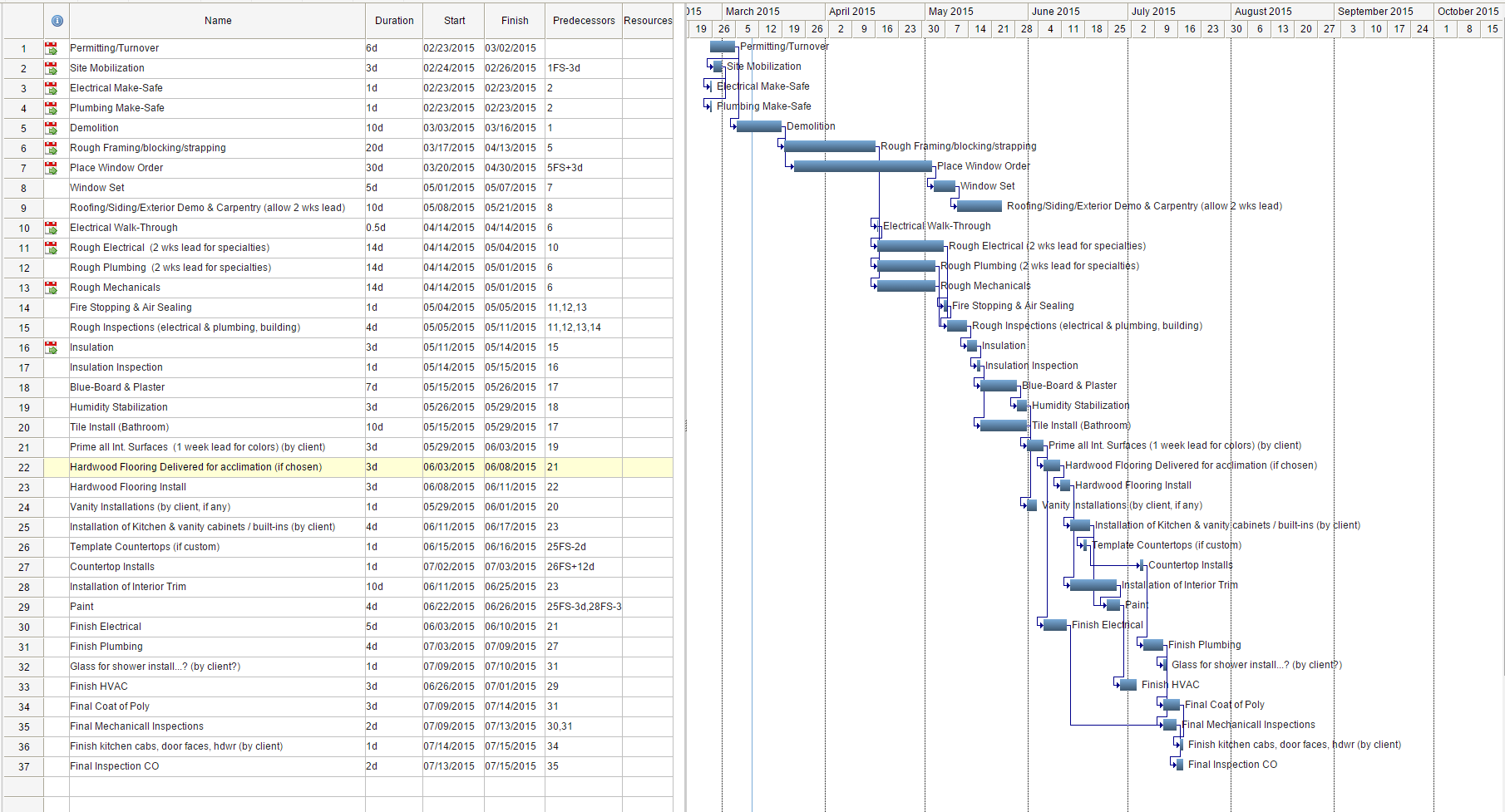Image resolution: width=1505 pixels, height=812 pixels.
Task: Click the Place Window Order Gantt bar
Action: [862, 166]
